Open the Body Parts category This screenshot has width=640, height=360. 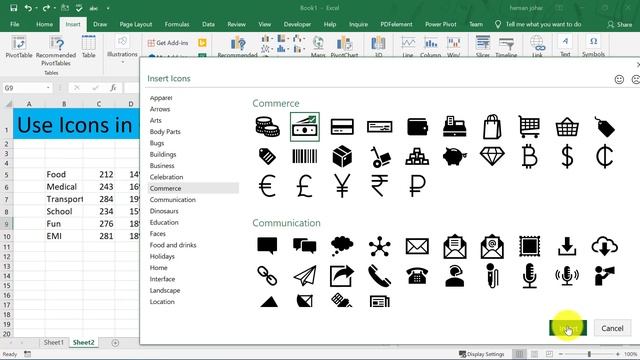click(165, 132)
